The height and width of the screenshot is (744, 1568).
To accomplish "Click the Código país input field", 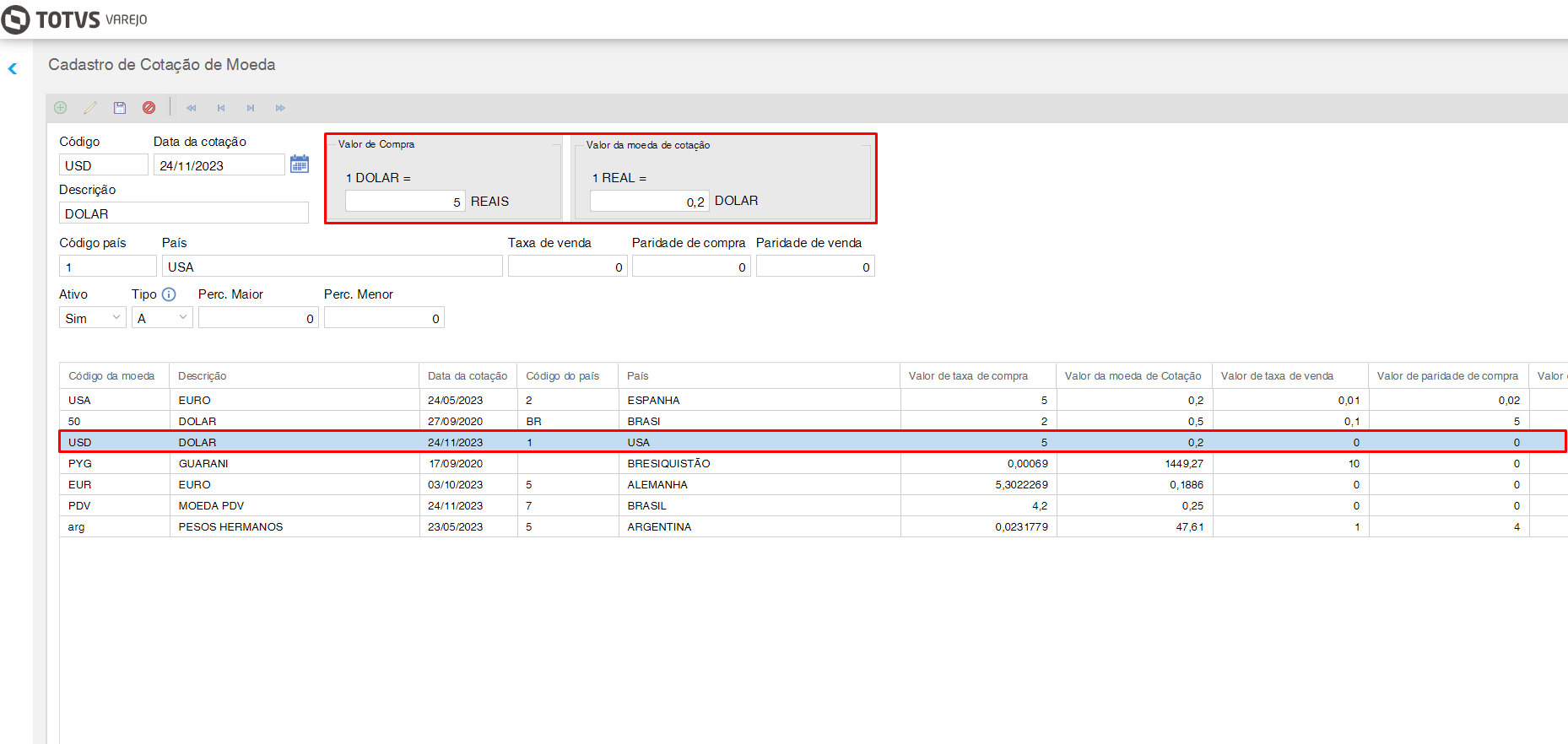I will (108, 267).
